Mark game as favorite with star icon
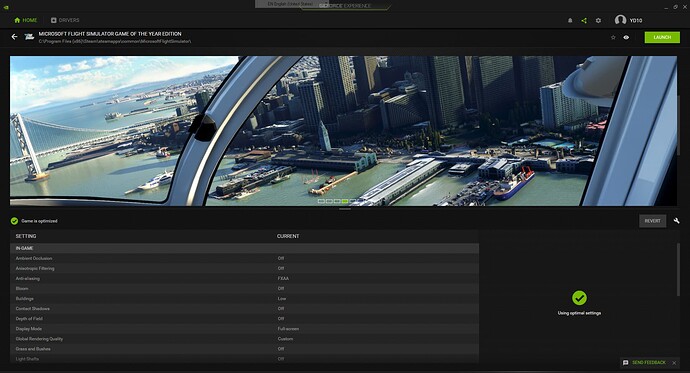Viewport: 690px width, 373px height. pyautogui.click(x=613, y=37)
